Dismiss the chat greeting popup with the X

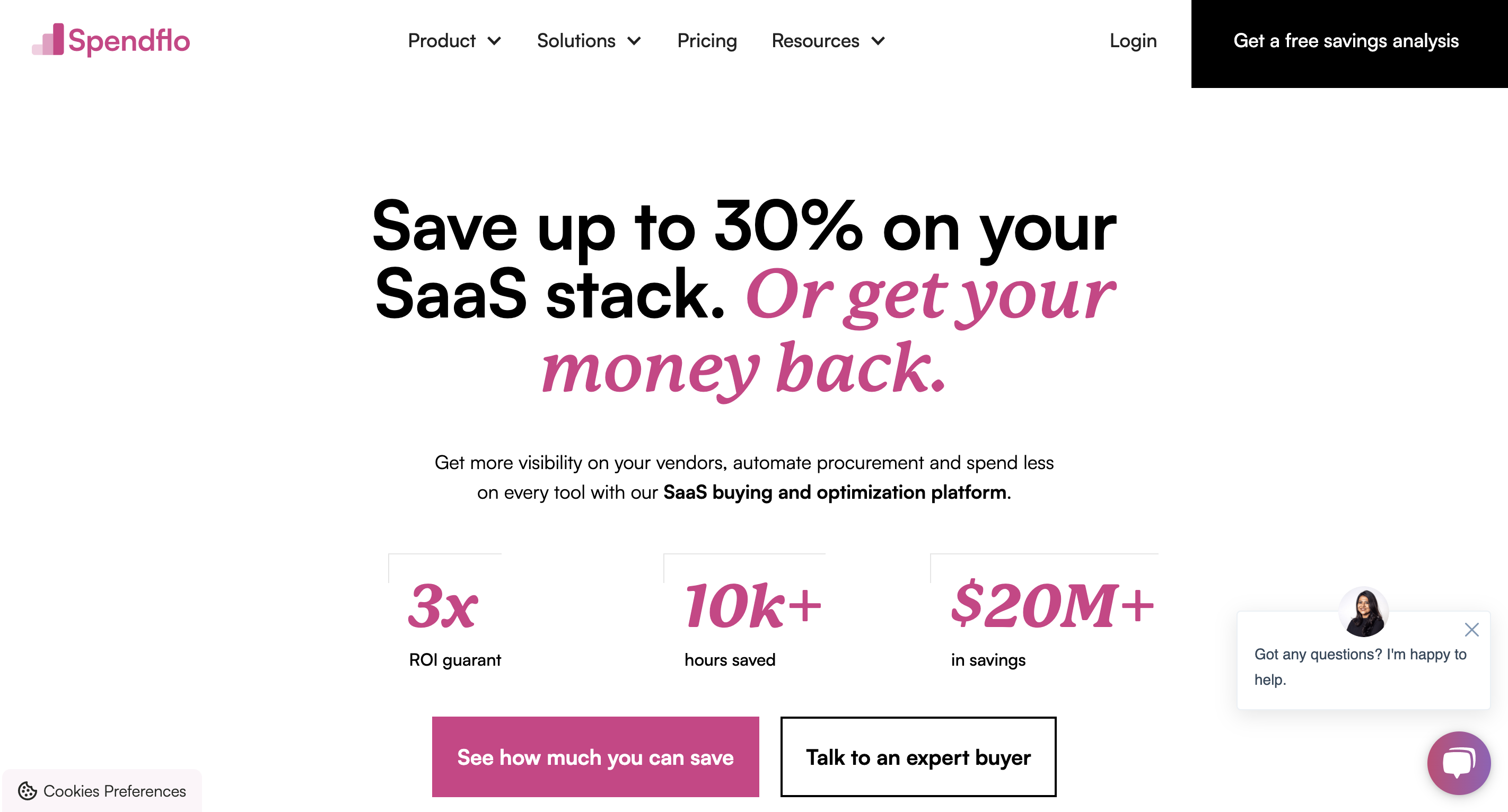coord(1472,630)
